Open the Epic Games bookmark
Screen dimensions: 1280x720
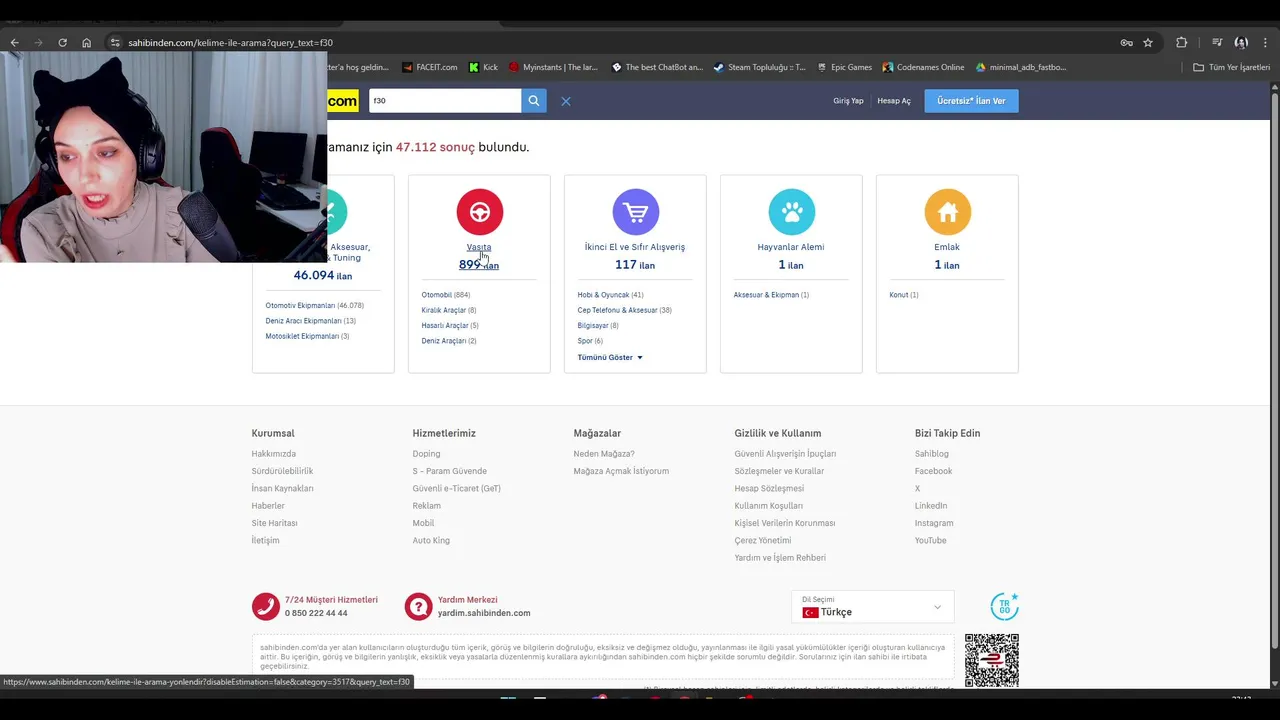click(844, 67)
